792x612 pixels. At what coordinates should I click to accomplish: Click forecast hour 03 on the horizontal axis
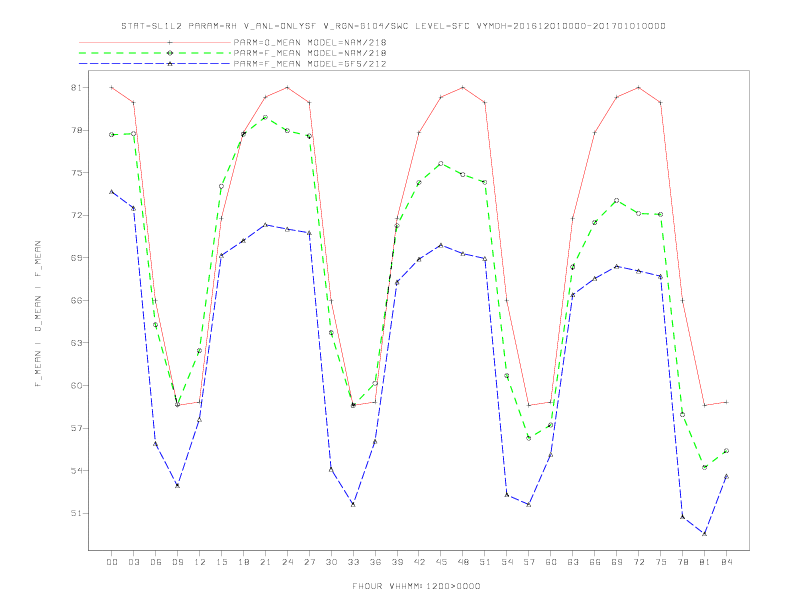coord(133,562)
